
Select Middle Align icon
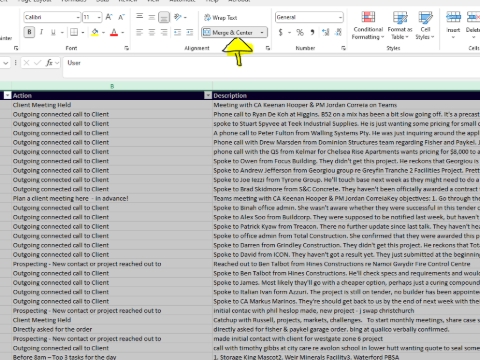coord(152,17)
